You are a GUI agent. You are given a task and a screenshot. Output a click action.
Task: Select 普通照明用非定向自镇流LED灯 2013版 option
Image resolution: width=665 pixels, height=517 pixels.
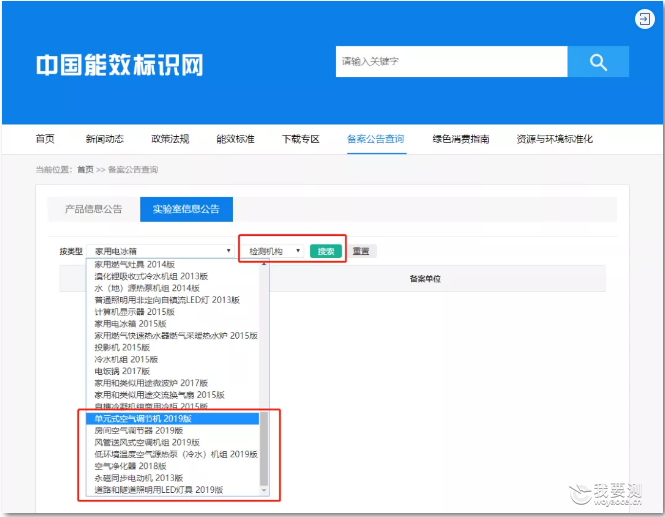173,300
